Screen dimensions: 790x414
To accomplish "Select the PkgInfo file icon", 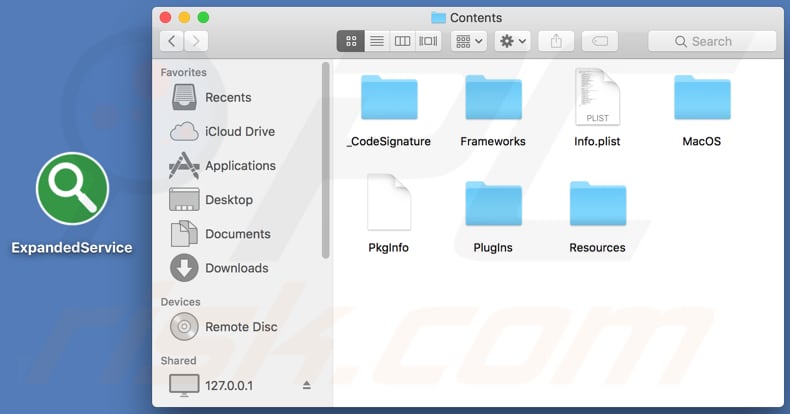I will 389,202.
